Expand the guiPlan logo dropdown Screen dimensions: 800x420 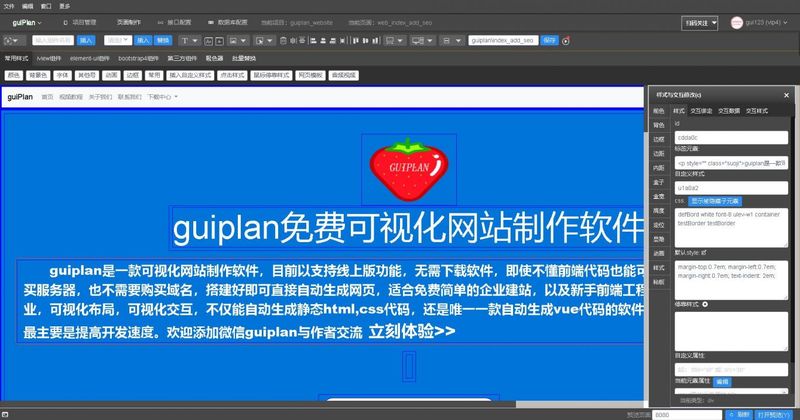click(x=27, y=22)
